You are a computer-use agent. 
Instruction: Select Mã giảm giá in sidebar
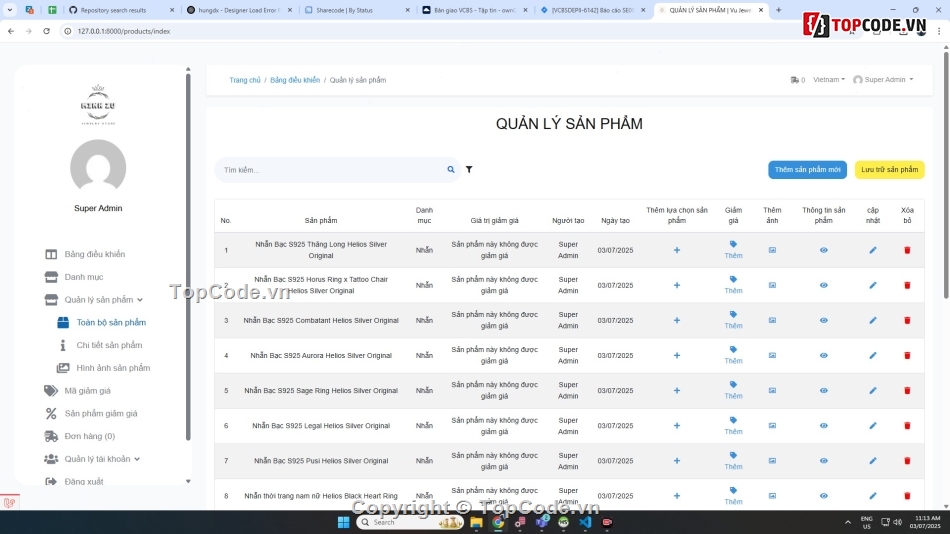tap(88, 391)
